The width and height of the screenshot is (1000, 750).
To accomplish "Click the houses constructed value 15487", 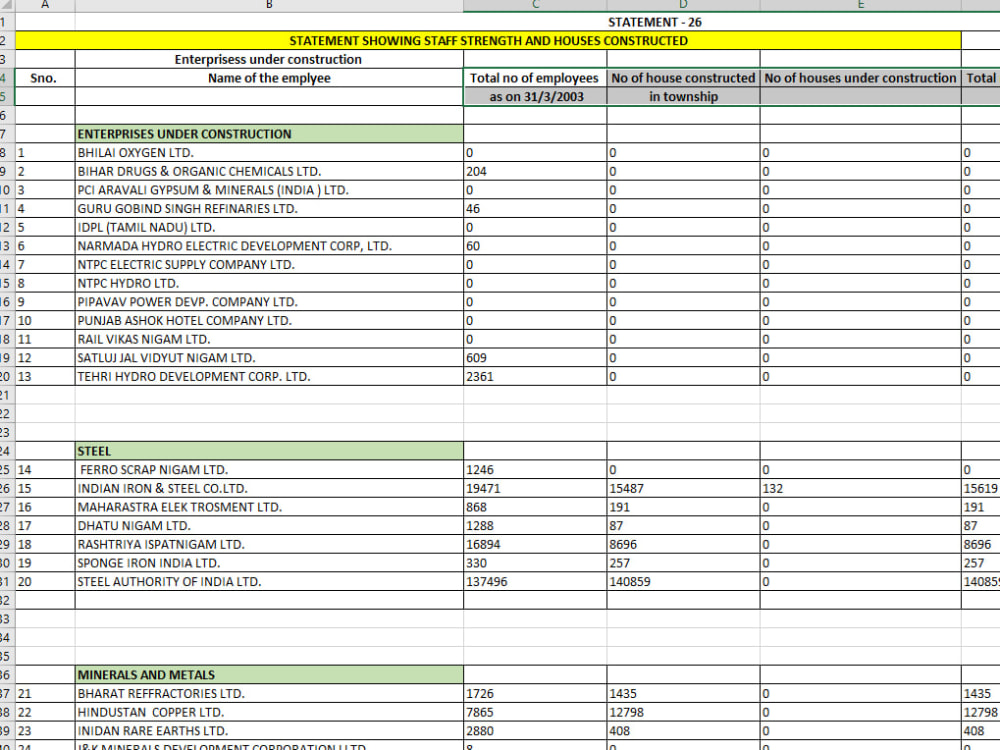I will coord(683,488).
